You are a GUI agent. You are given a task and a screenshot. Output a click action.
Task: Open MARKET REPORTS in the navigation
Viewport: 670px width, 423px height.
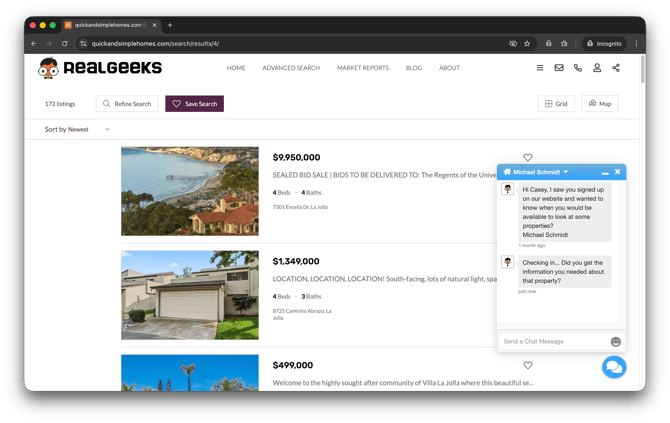pos(363,68)
